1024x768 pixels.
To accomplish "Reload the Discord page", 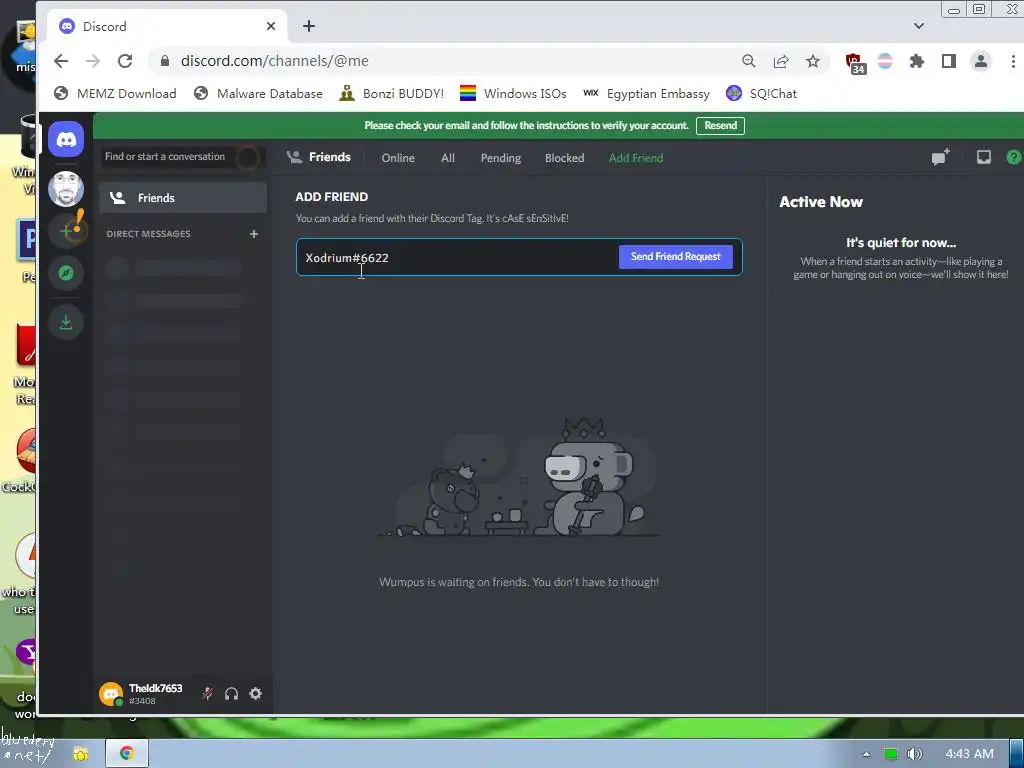I will 125,61.
